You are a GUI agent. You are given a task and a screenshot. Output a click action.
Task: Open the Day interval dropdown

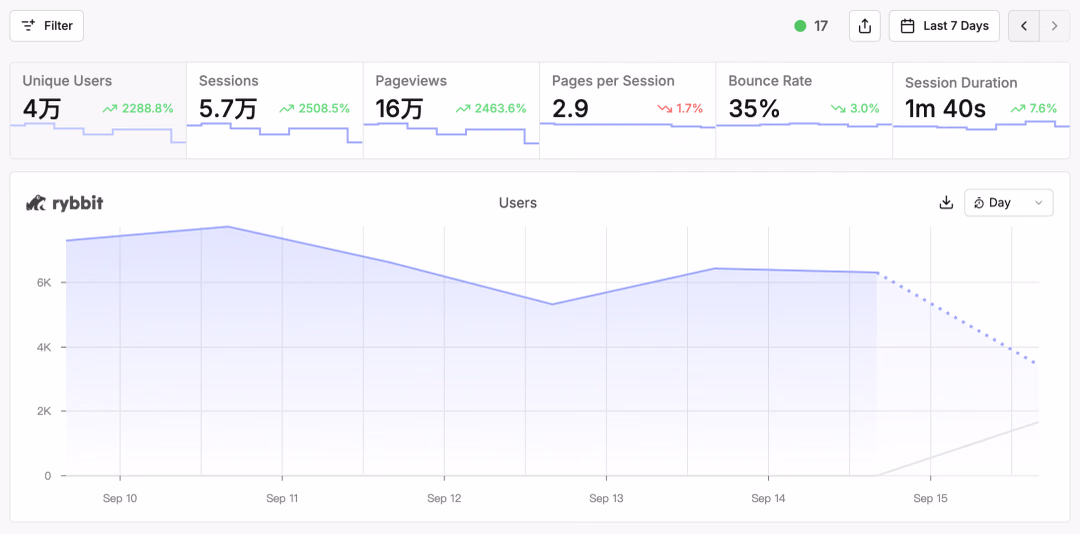(1008, 203)
